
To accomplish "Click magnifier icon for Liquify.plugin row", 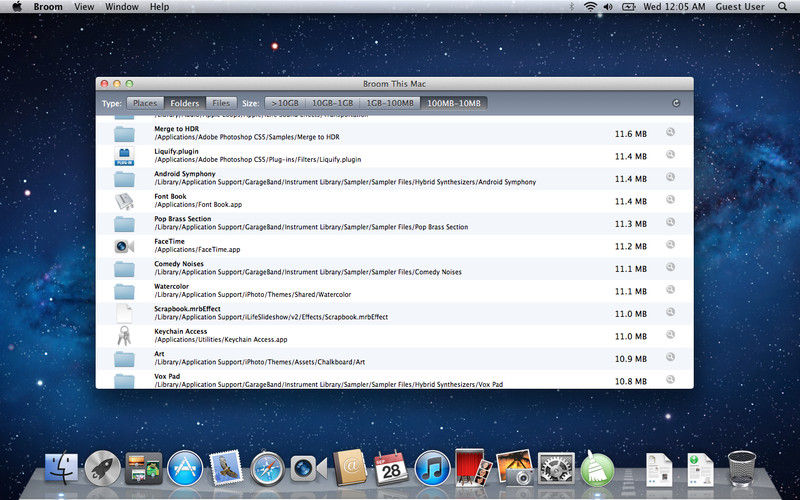I will pos(670,155).
